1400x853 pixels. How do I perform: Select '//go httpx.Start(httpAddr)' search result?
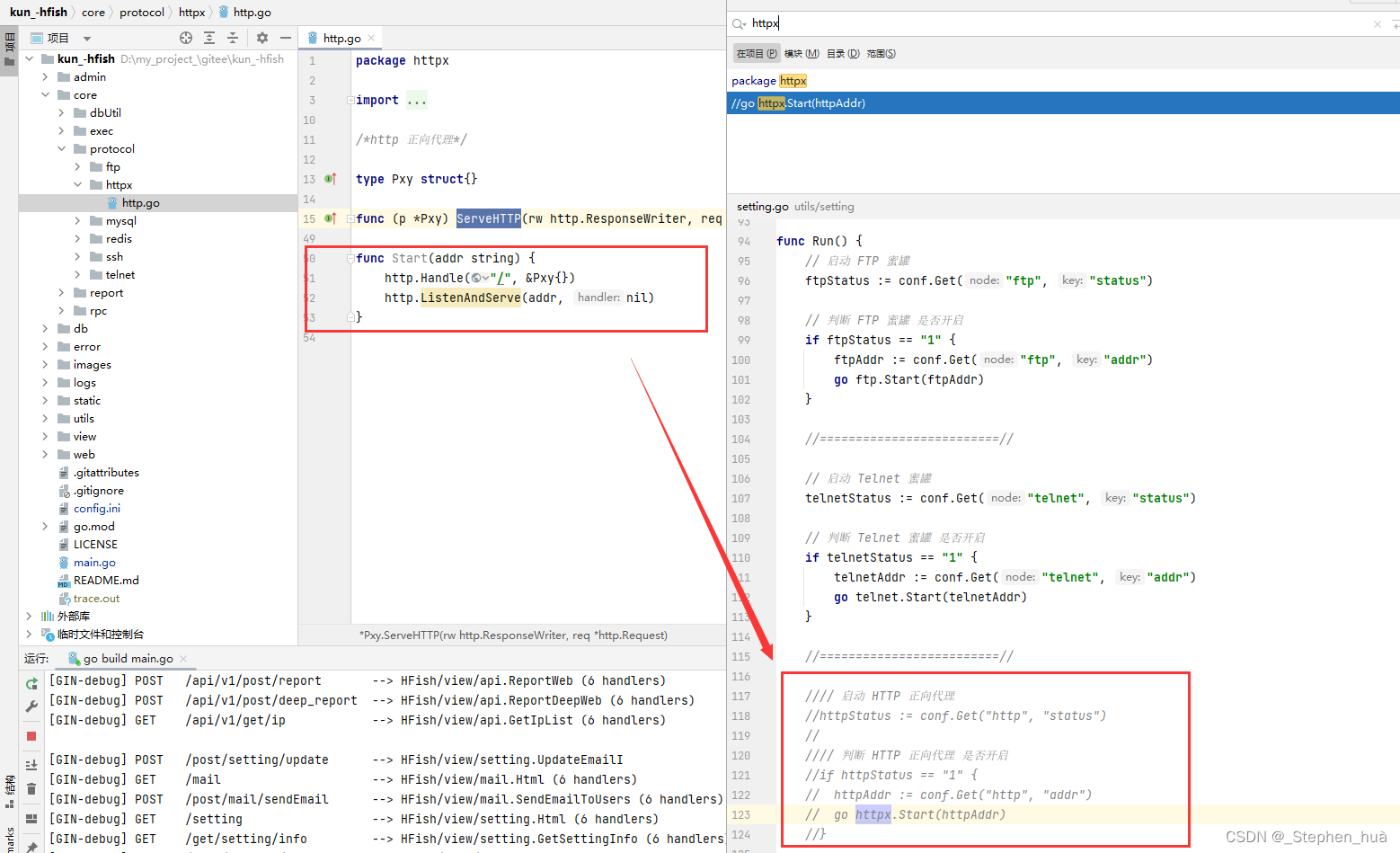coord(1063,103)
